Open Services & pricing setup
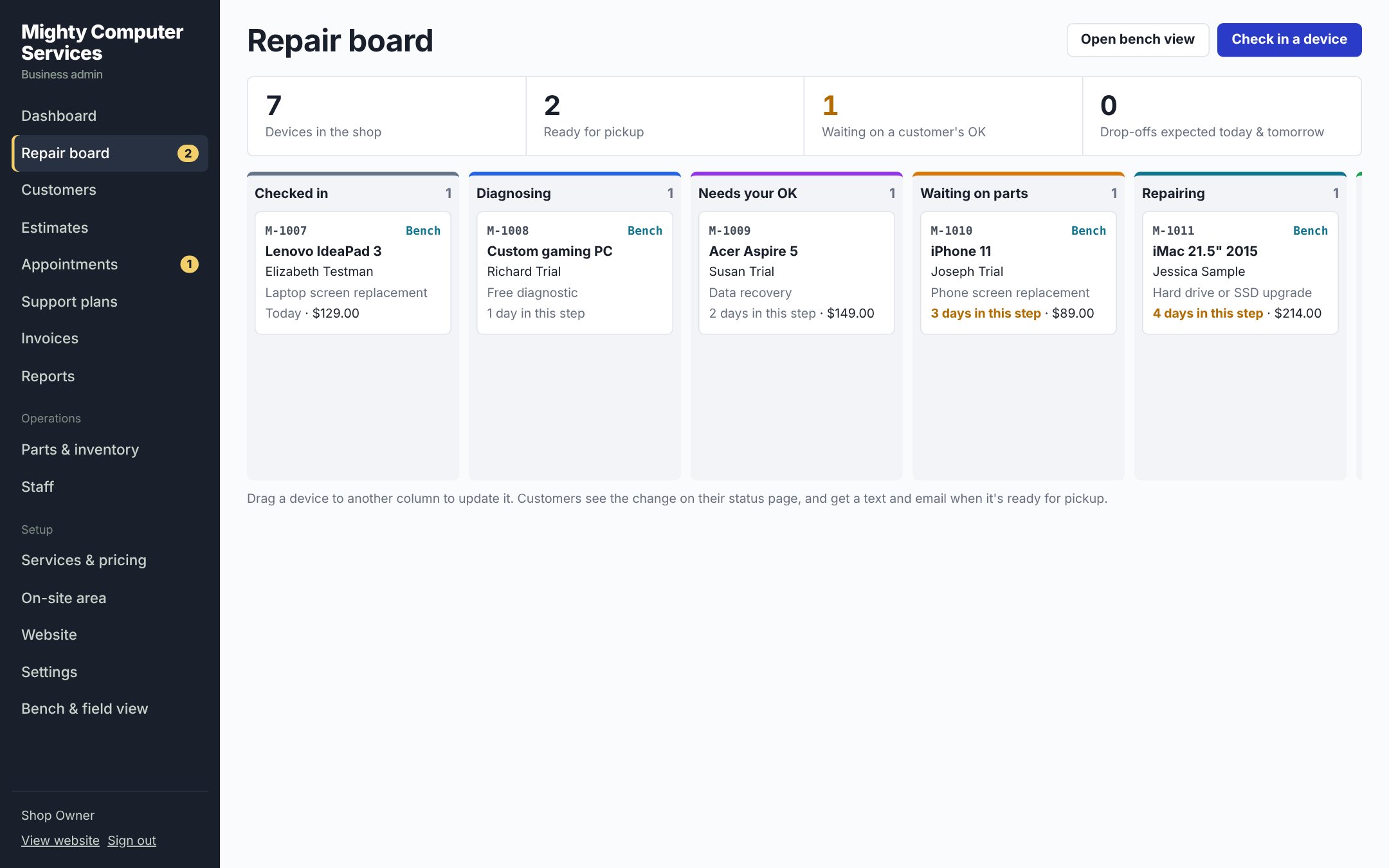This screenshot has width=1389, height=868. click(109, 560)
